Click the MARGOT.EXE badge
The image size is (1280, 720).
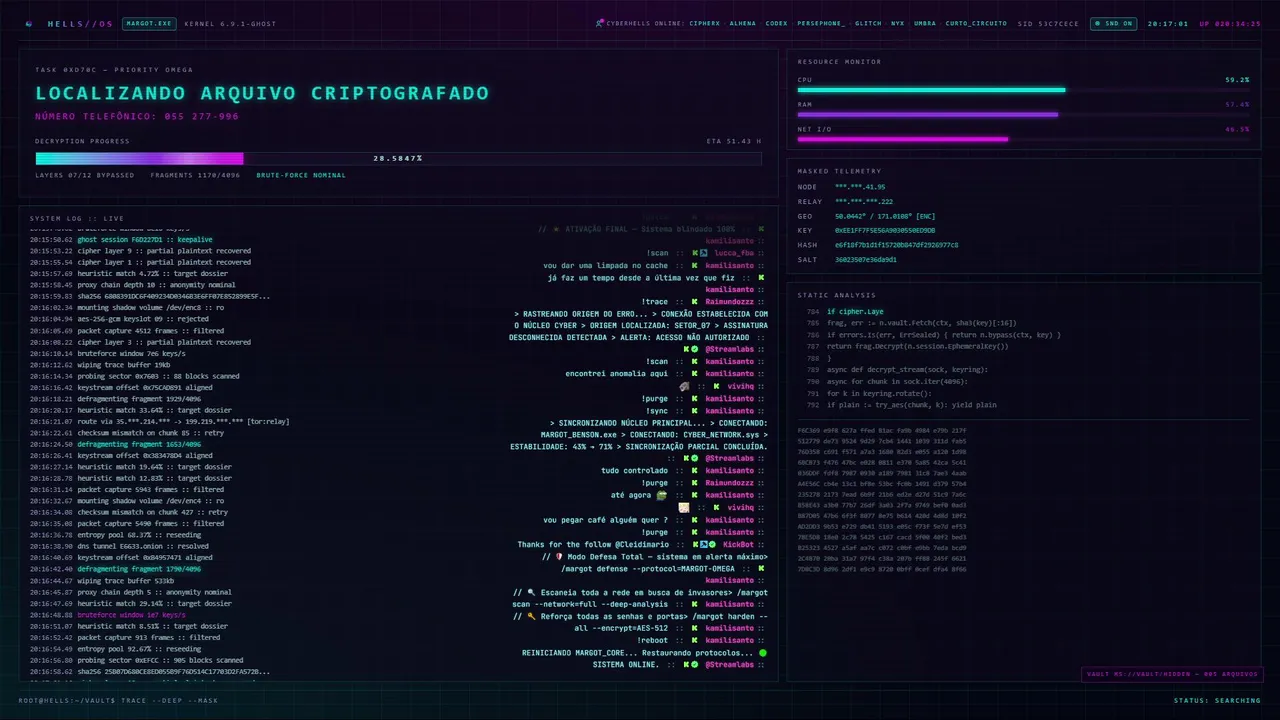(x=148, y=23)
